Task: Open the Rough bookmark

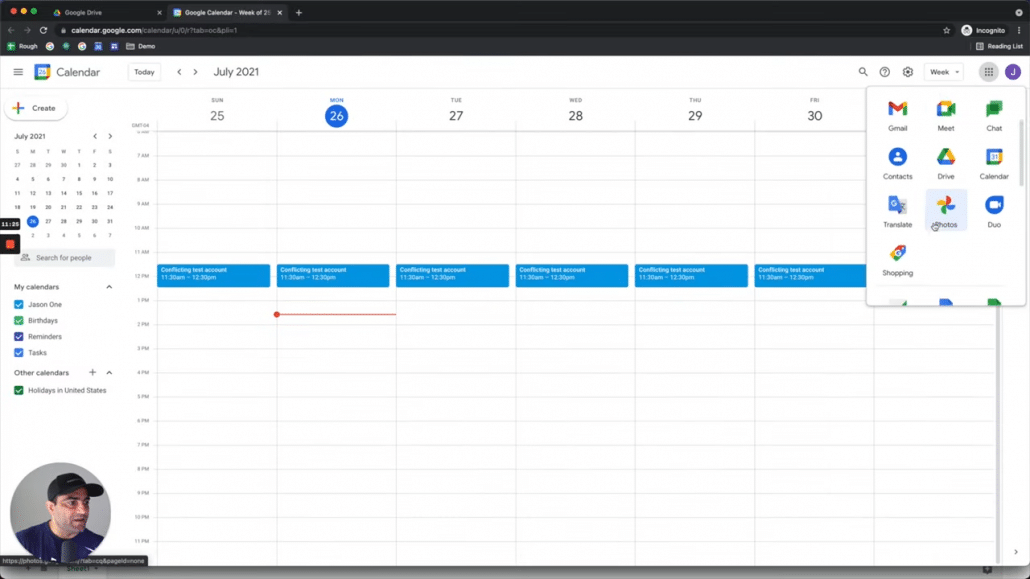Action: 22,47
